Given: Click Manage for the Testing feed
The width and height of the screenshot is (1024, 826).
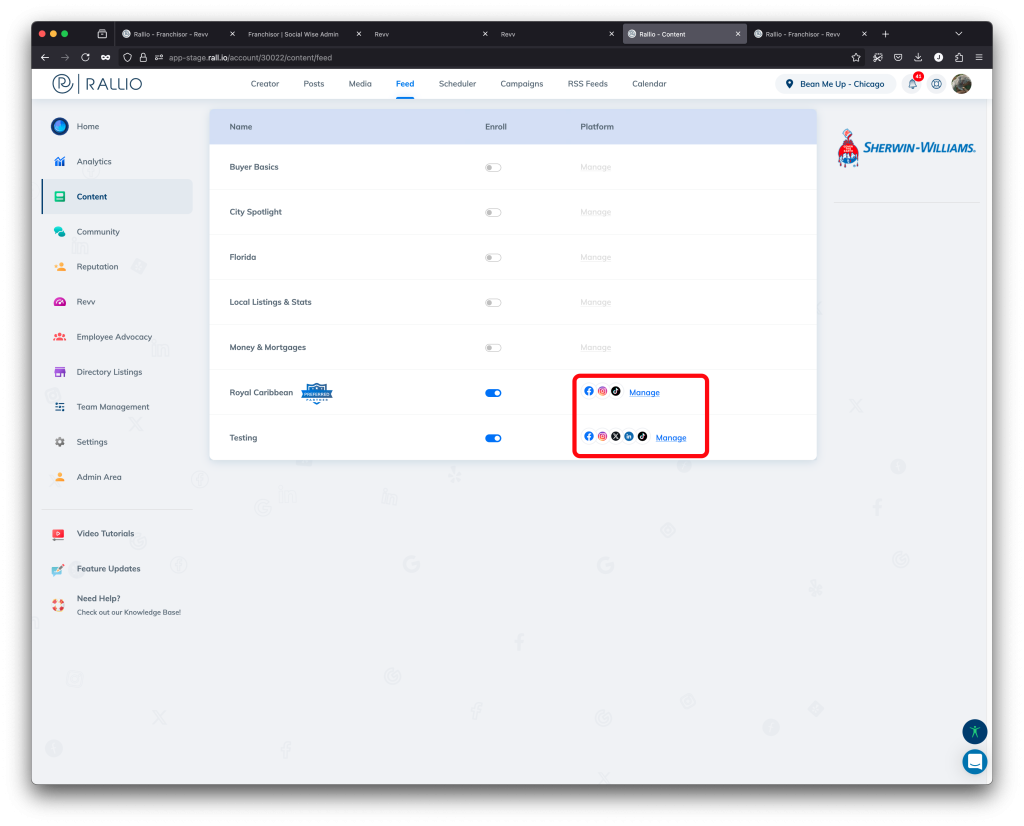Looking at the screenshot, I should pos(671,437).
